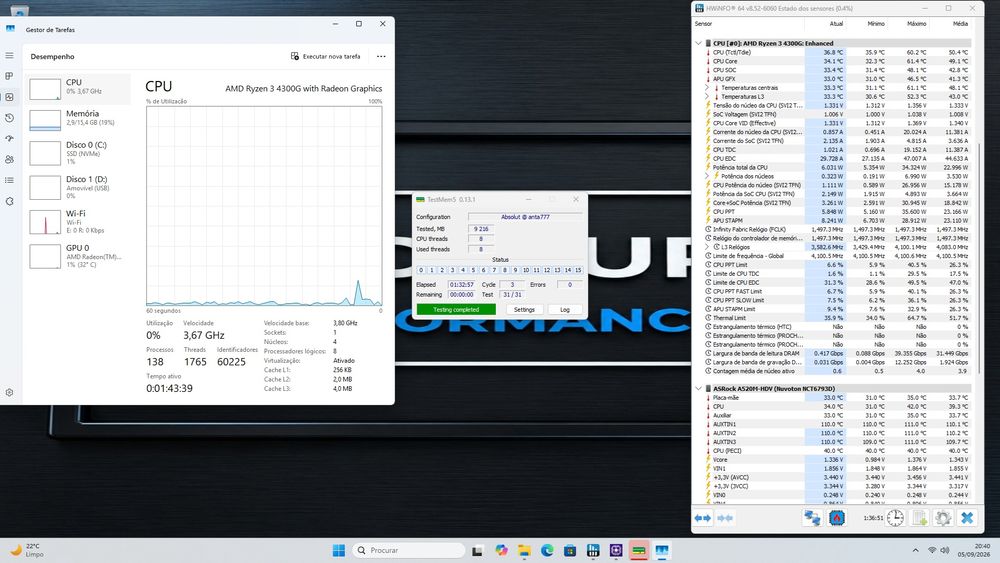Click the Task View icon on taskbar

click(x=477, y=550)
